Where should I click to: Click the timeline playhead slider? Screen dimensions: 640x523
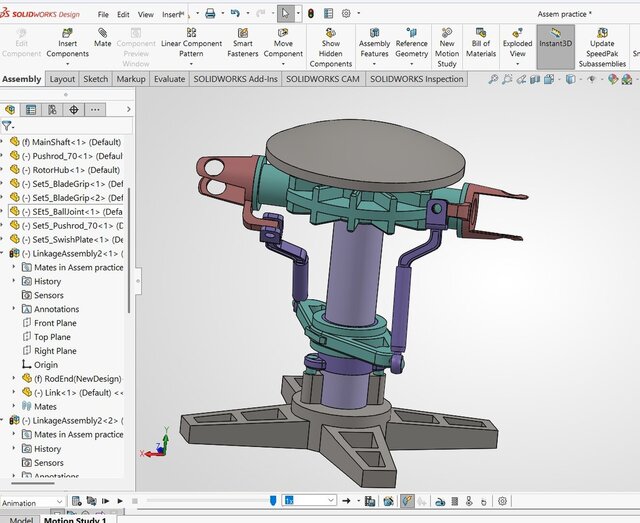coord(273,501)
